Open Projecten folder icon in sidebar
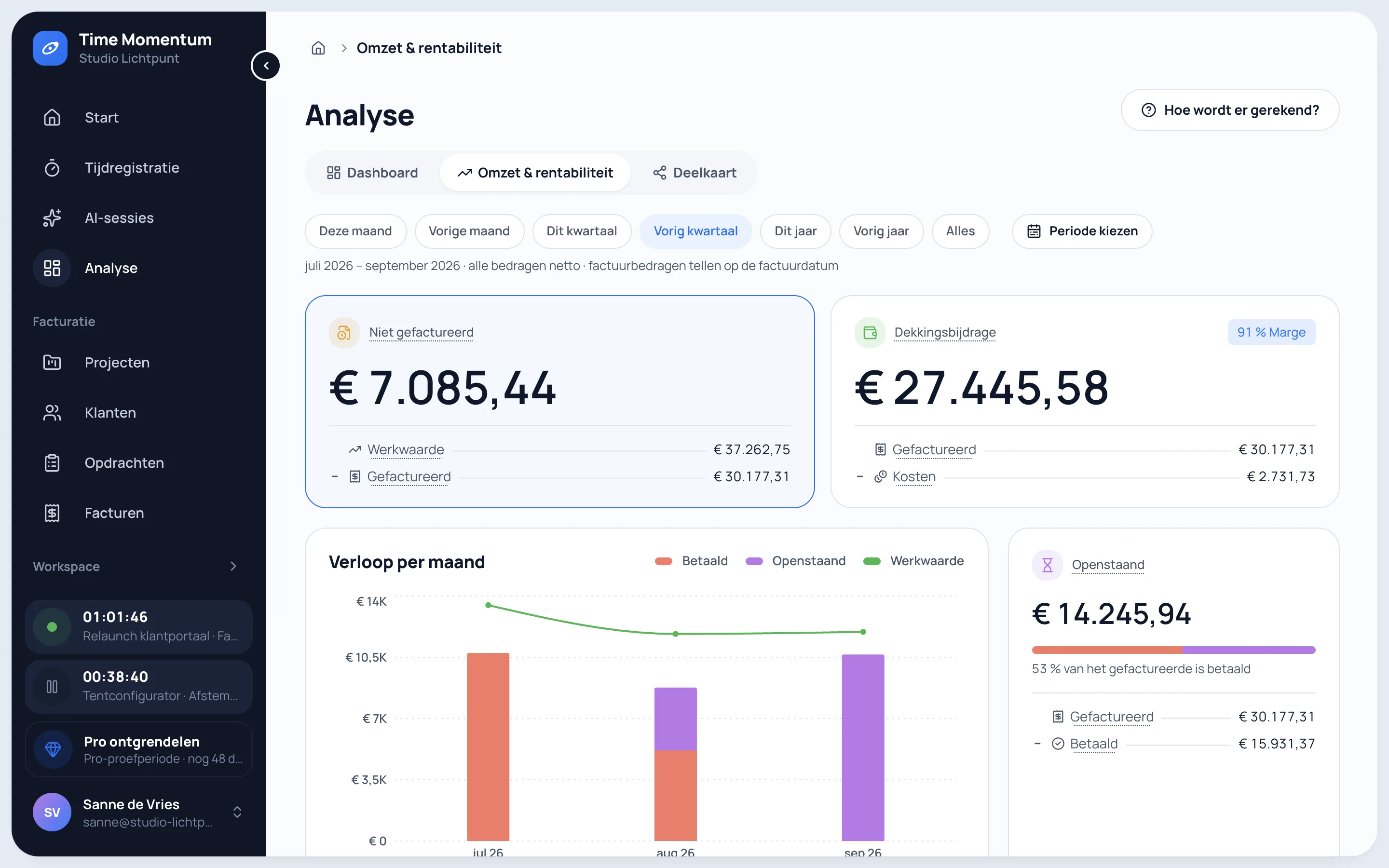This screenshot has height=868, width=1389. [52, 362]
